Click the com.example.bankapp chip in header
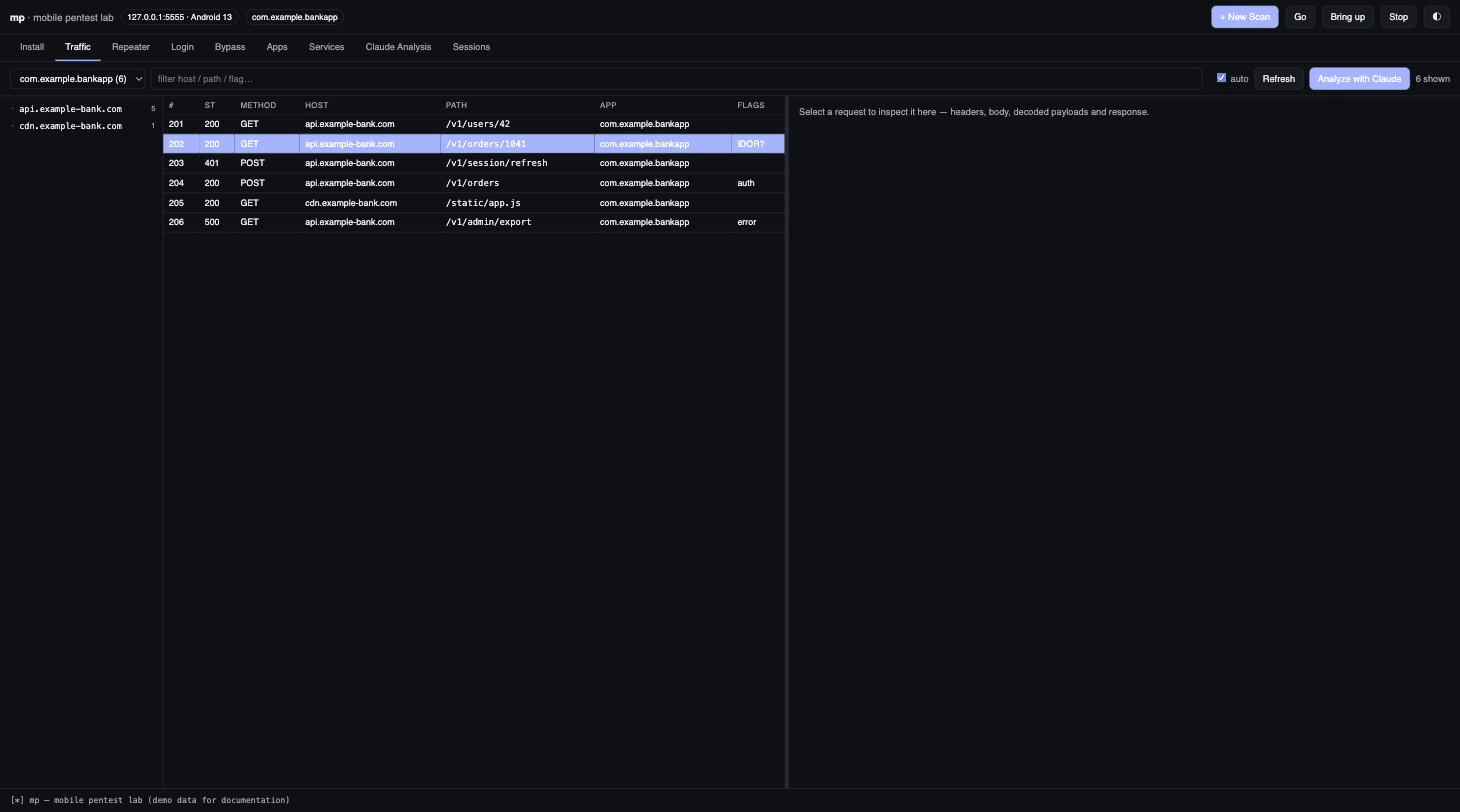 [295, 17]
